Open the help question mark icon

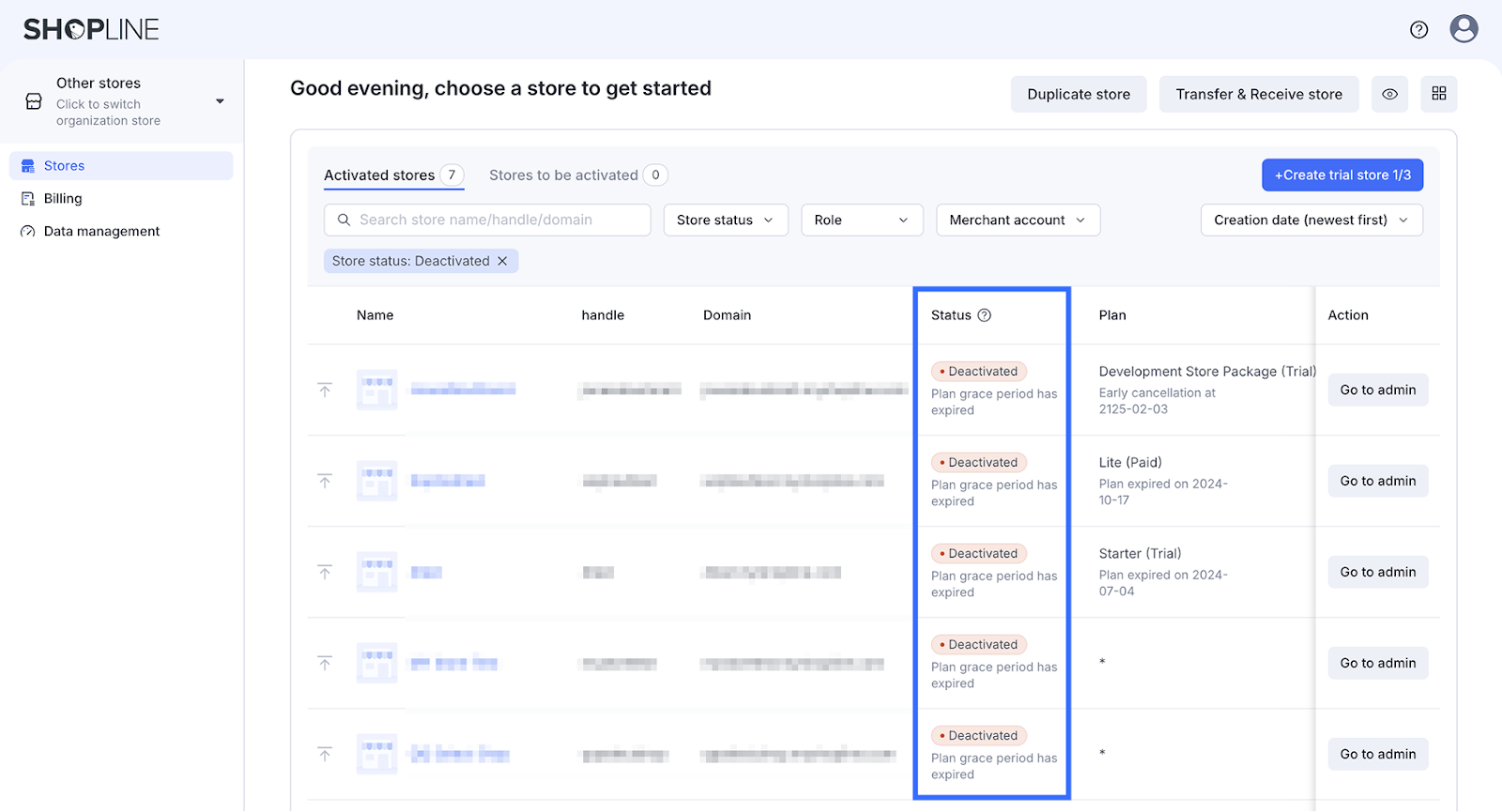click(1418, 30)
